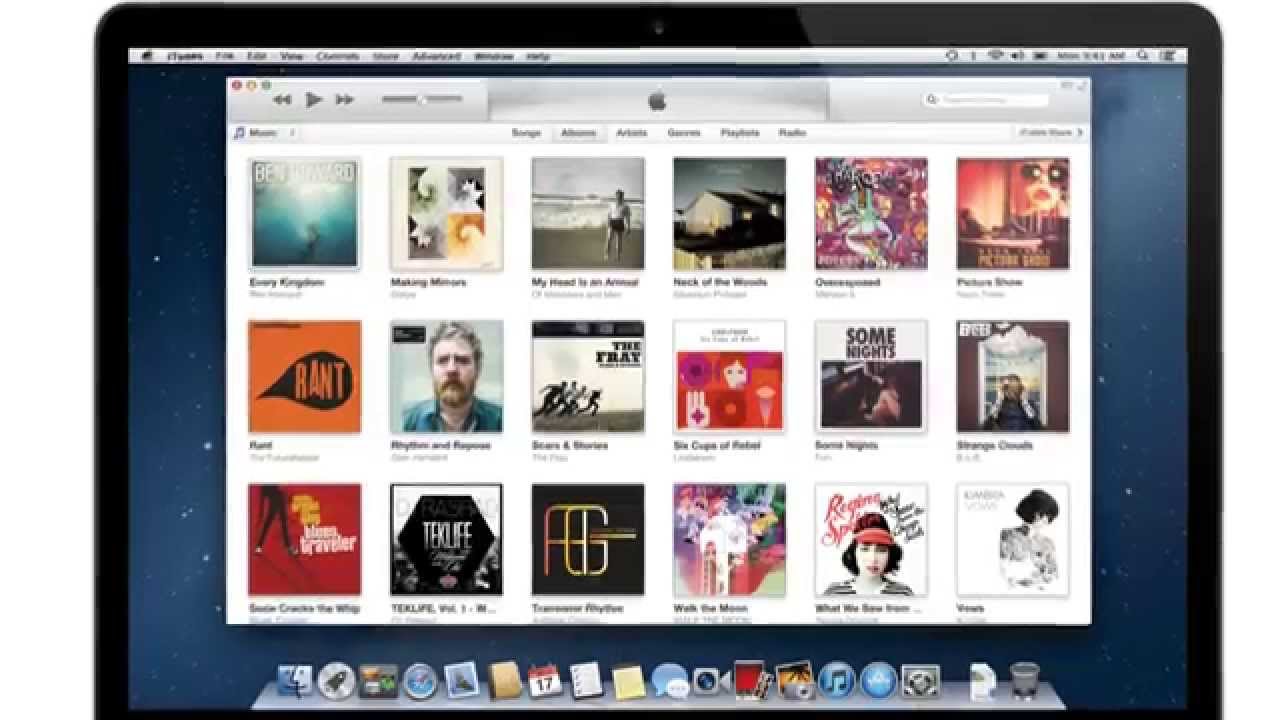Screen dimensions: 1280x720
Task: Switch to the Playlists tab
Action: [740, 132]
